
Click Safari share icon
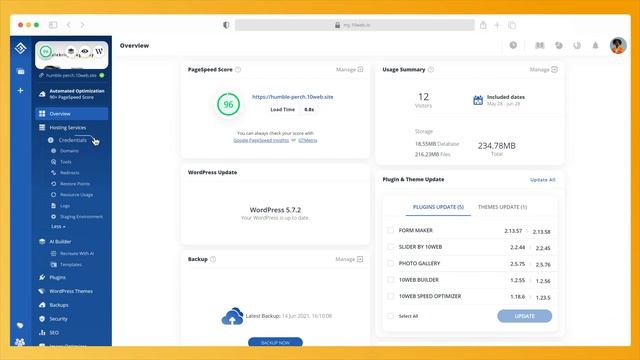[483, 25]
